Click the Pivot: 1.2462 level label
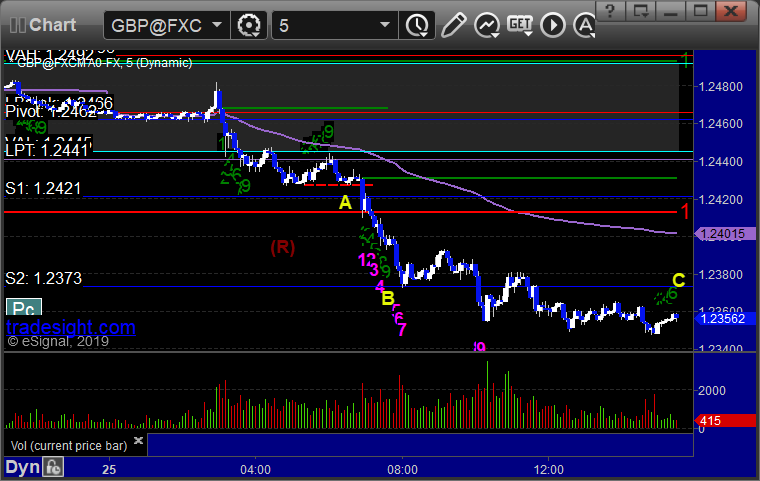 coord(51,112)
